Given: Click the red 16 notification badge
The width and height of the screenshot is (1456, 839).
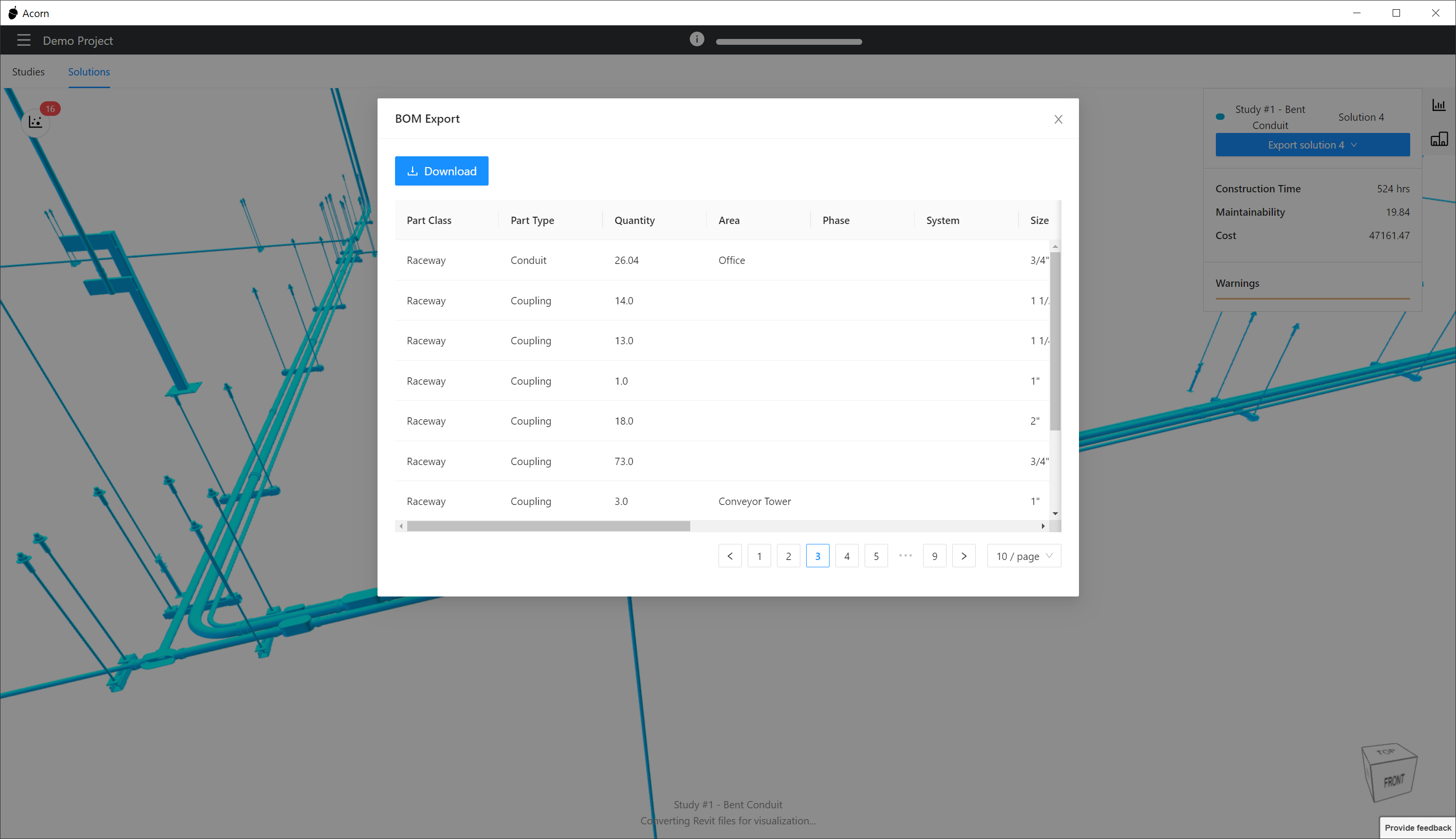Looking at the screenshot, I should point(50,108).
